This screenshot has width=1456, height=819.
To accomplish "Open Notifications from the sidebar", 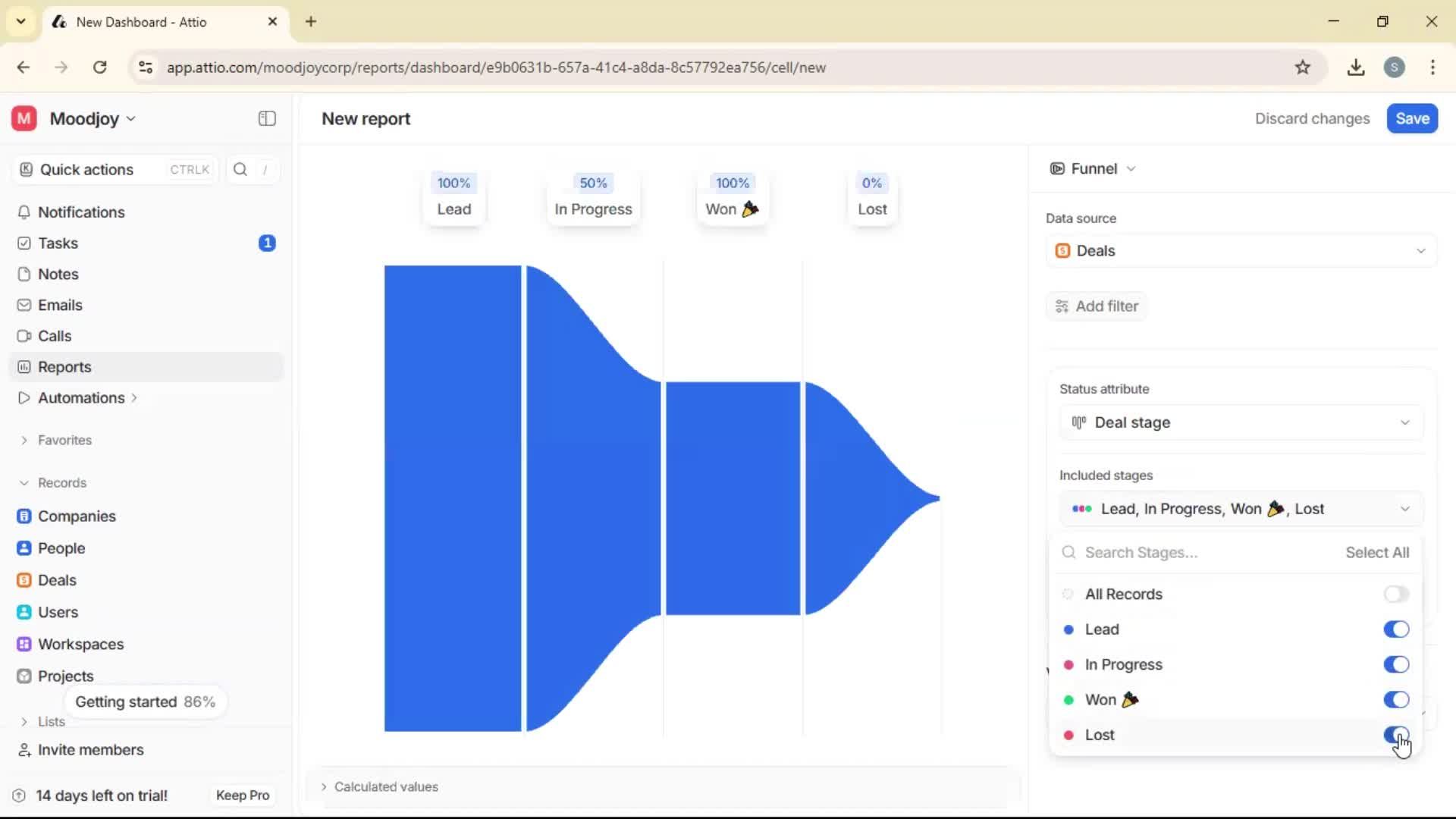I will tap(81, 212).
